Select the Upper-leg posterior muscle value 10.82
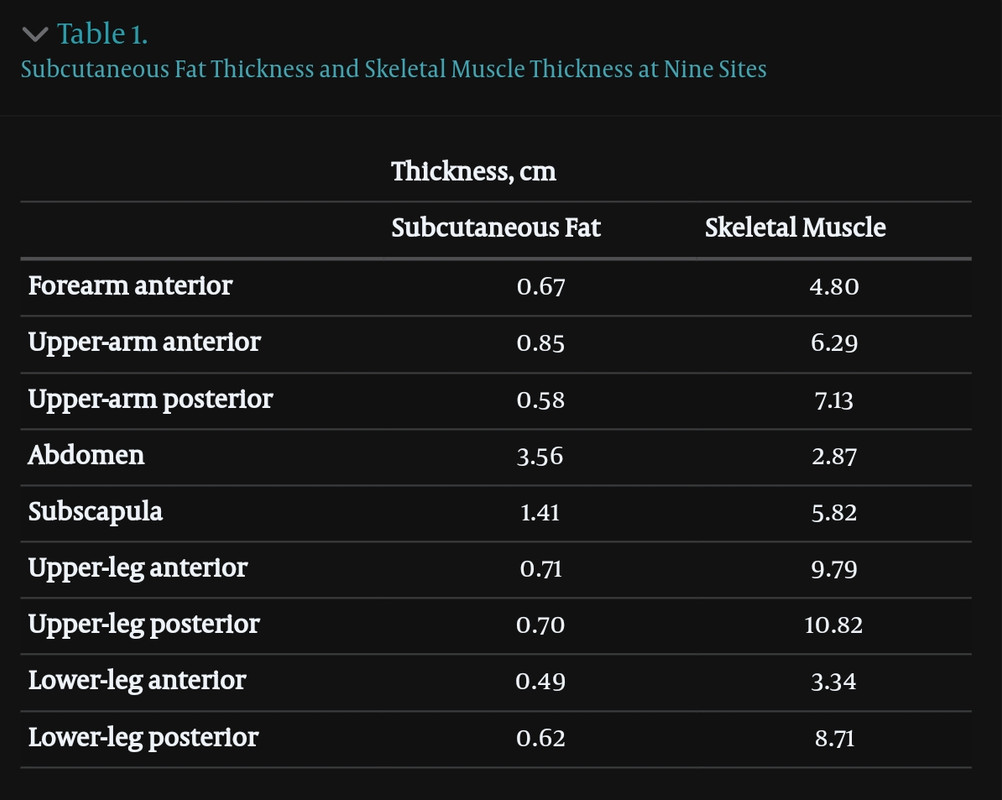1002x800 pixels. point(833,625)
